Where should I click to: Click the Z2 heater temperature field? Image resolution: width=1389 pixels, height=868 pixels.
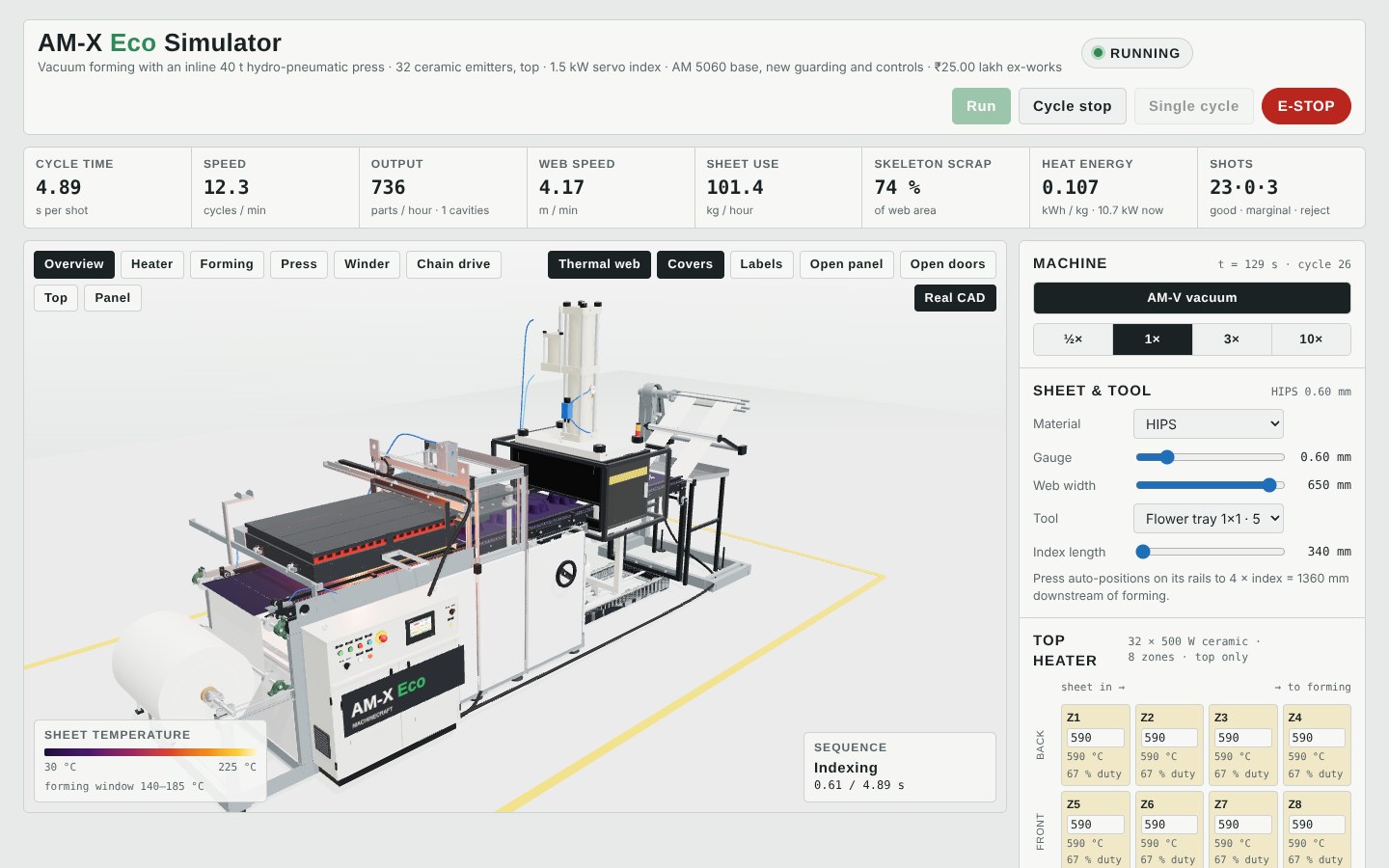(x=1169, y=738)
